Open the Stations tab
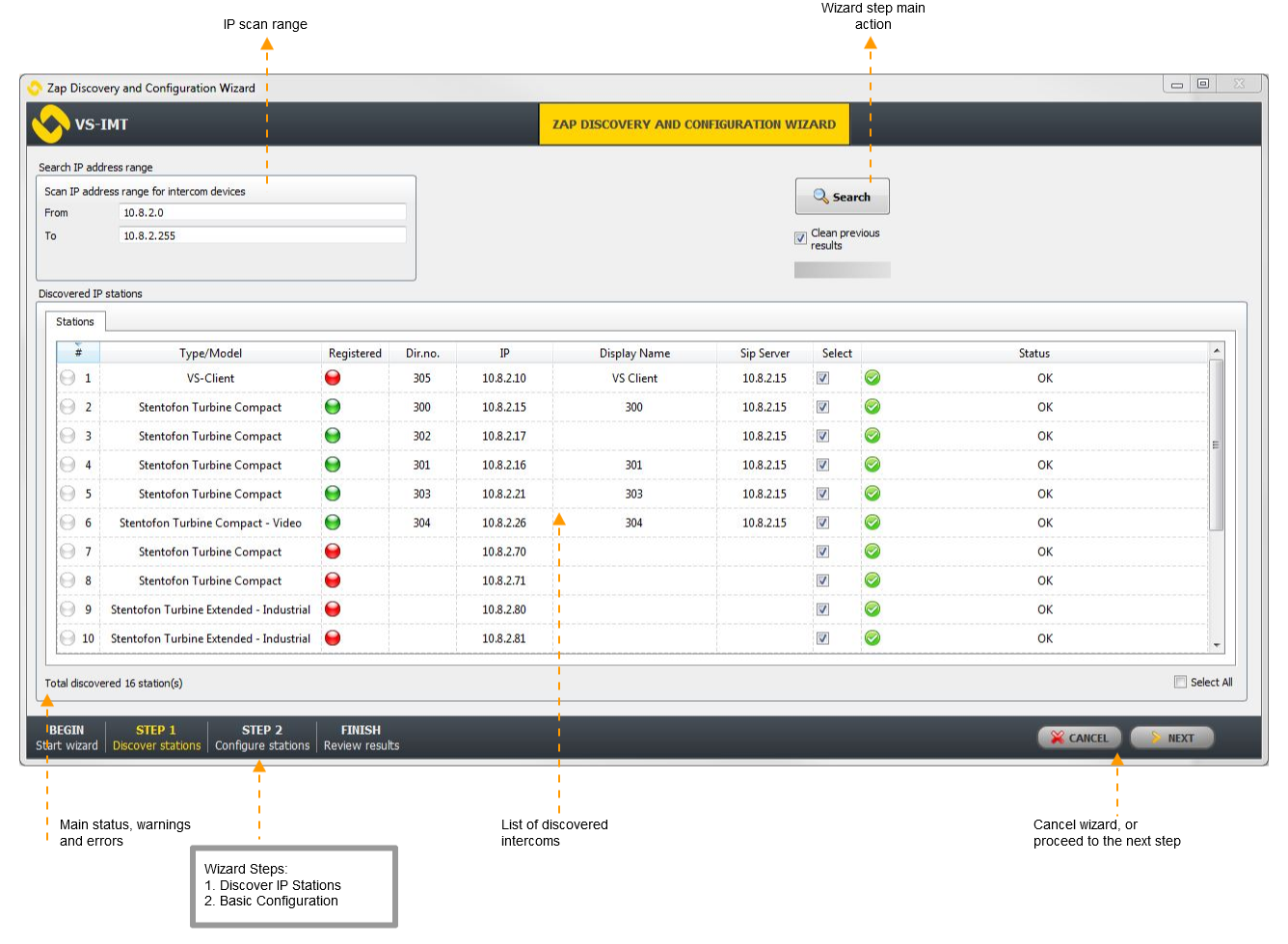Screen dimensions: 1288x944 (75, 321)
